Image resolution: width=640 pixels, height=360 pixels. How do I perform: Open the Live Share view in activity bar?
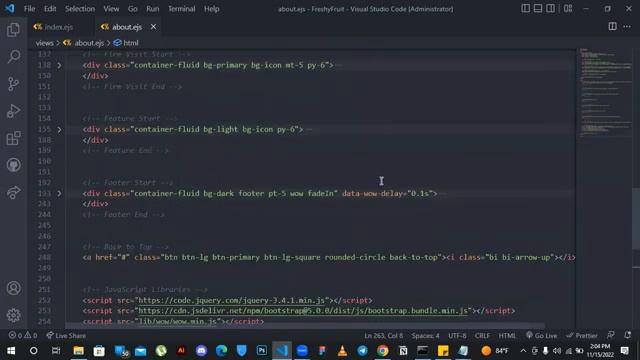[x=13, y=192]
